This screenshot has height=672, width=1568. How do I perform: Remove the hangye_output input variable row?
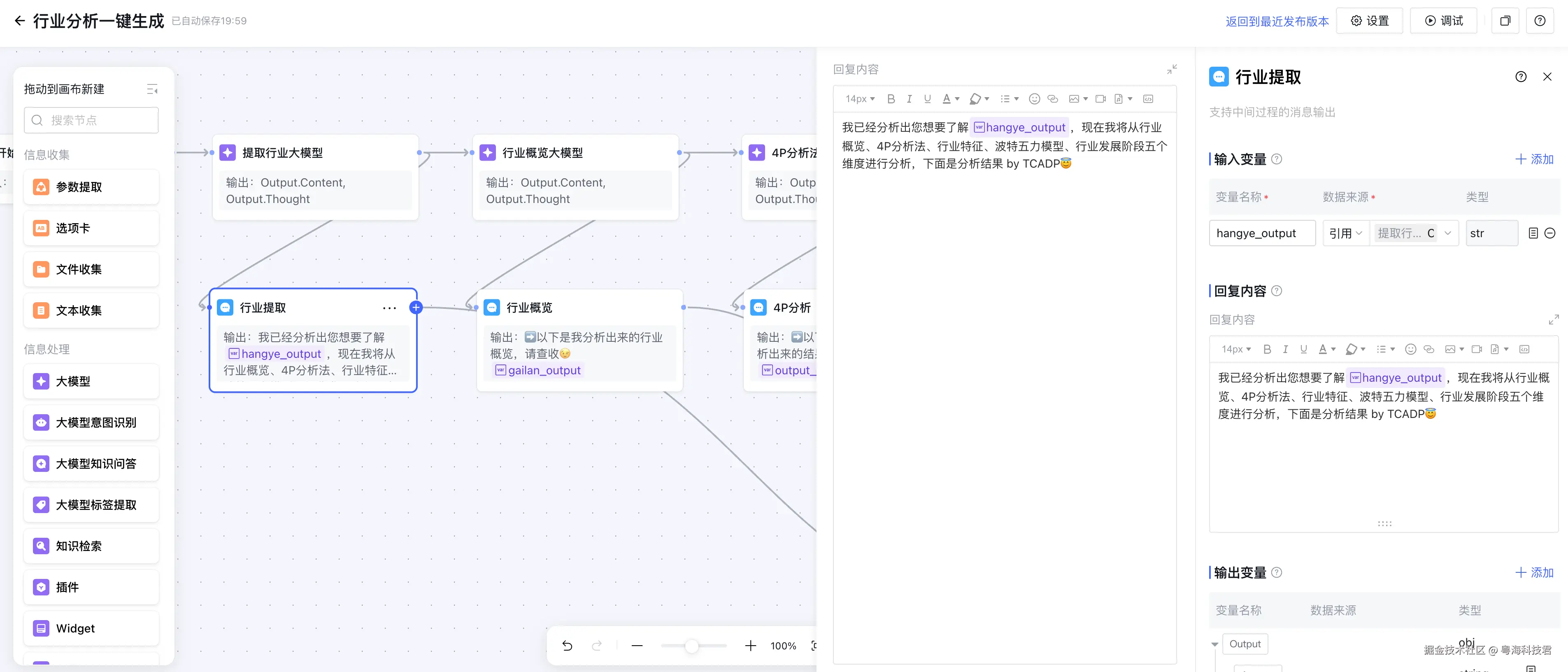click(x=1550, y=233)
